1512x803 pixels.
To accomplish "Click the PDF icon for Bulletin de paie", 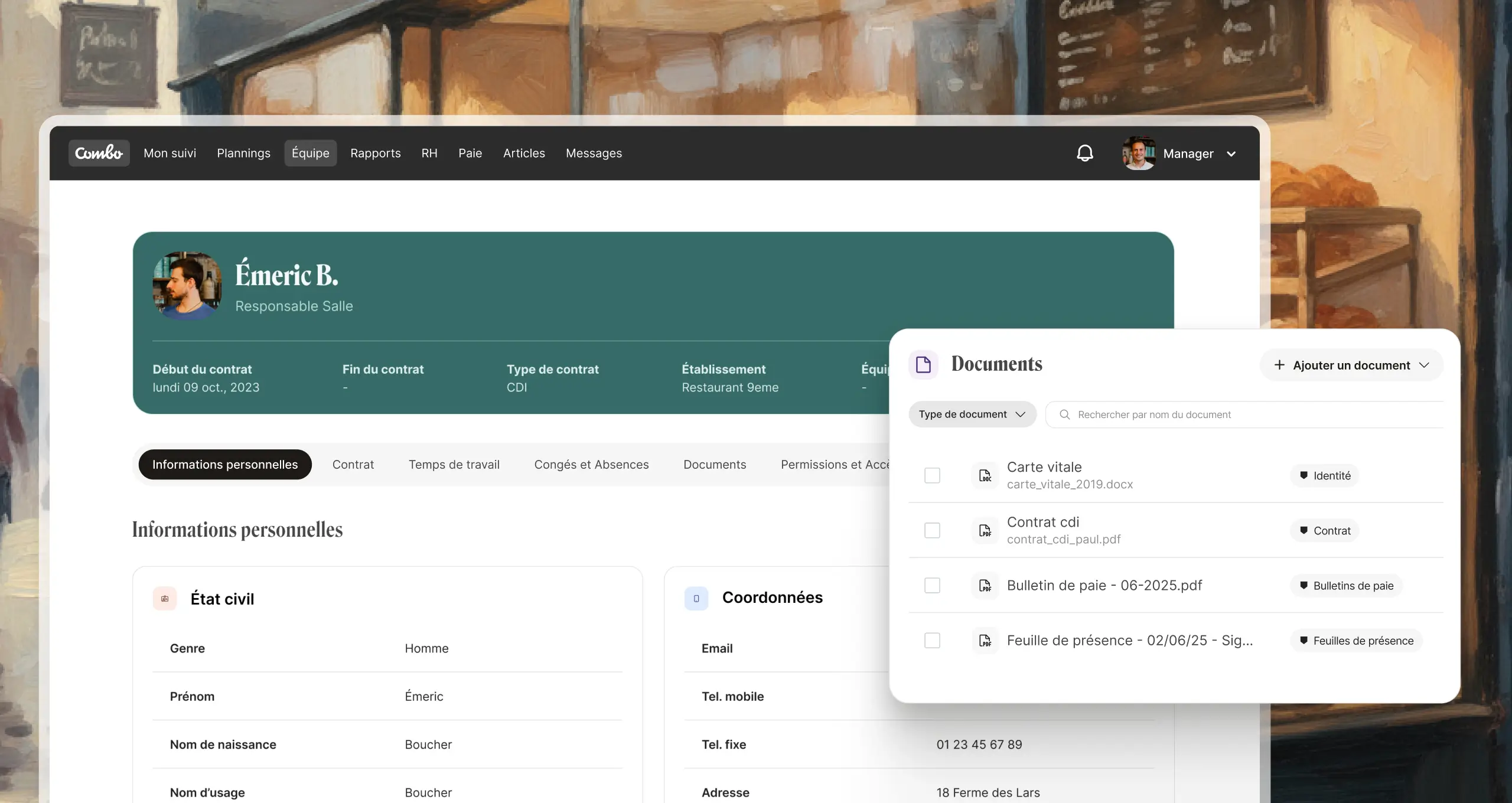I will [985, 585].
